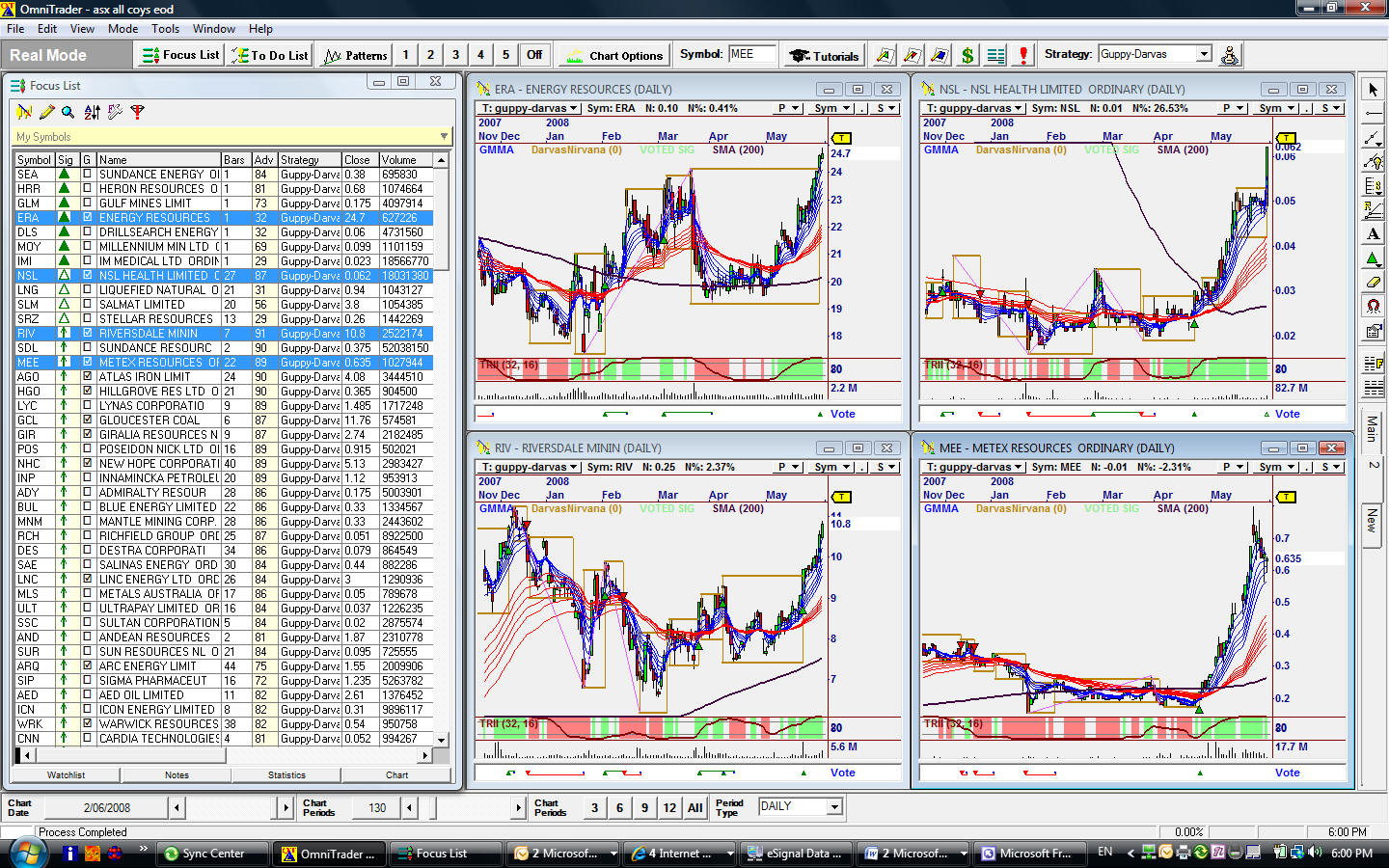Click the Symbol input field
Viewport: 1389px width, 868px height.
point(751,54)
